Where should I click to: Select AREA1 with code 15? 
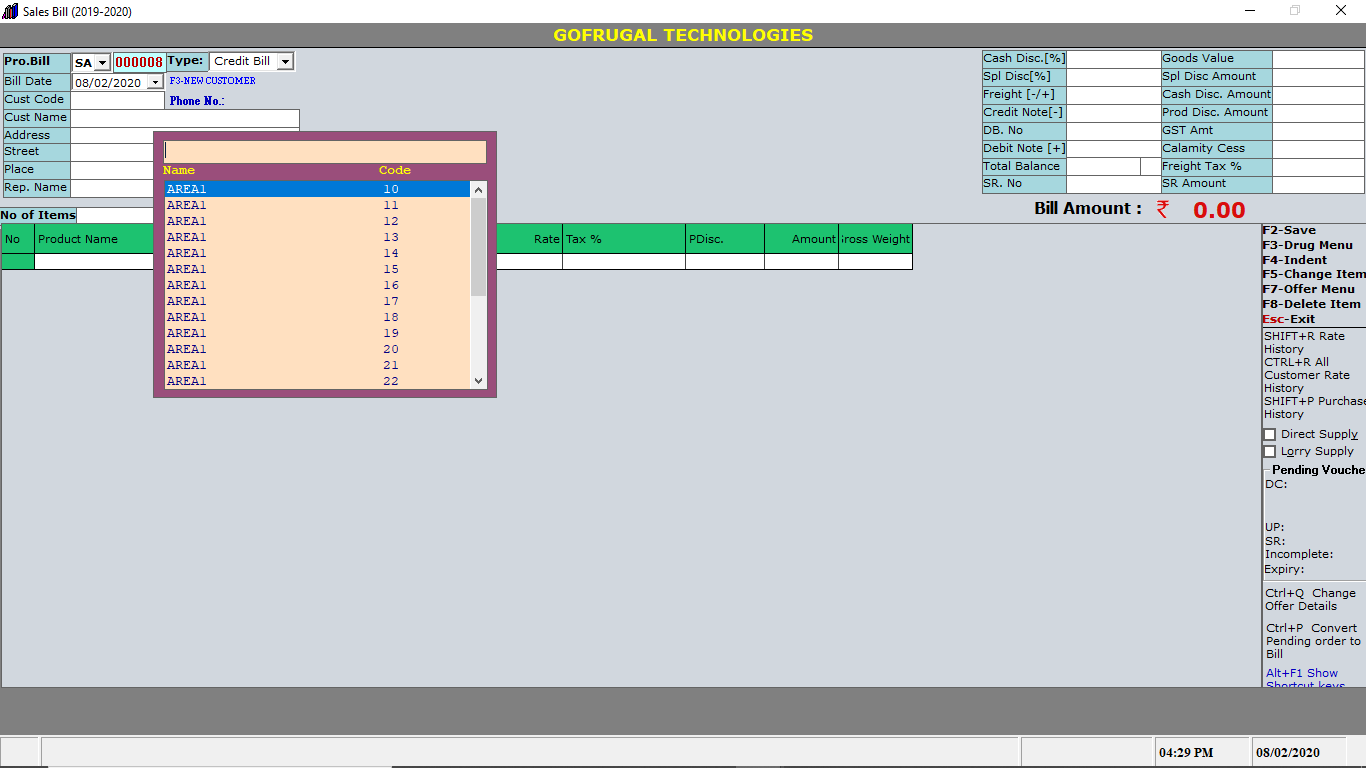click(317, 269)
